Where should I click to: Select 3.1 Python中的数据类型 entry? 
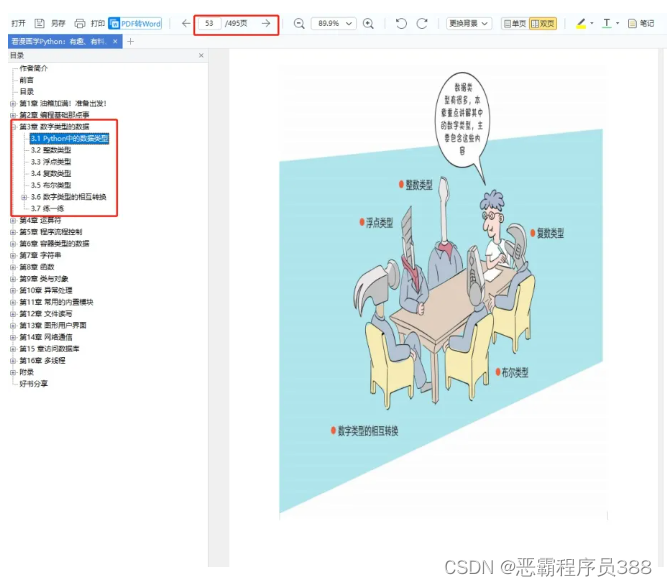click(69, 139)
